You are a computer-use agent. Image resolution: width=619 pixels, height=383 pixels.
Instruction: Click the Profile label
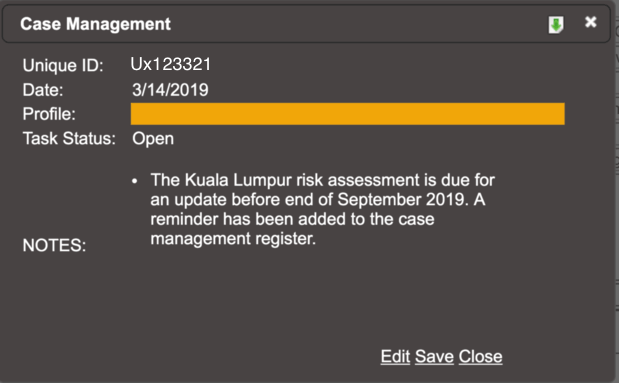(x=49, y=114)
